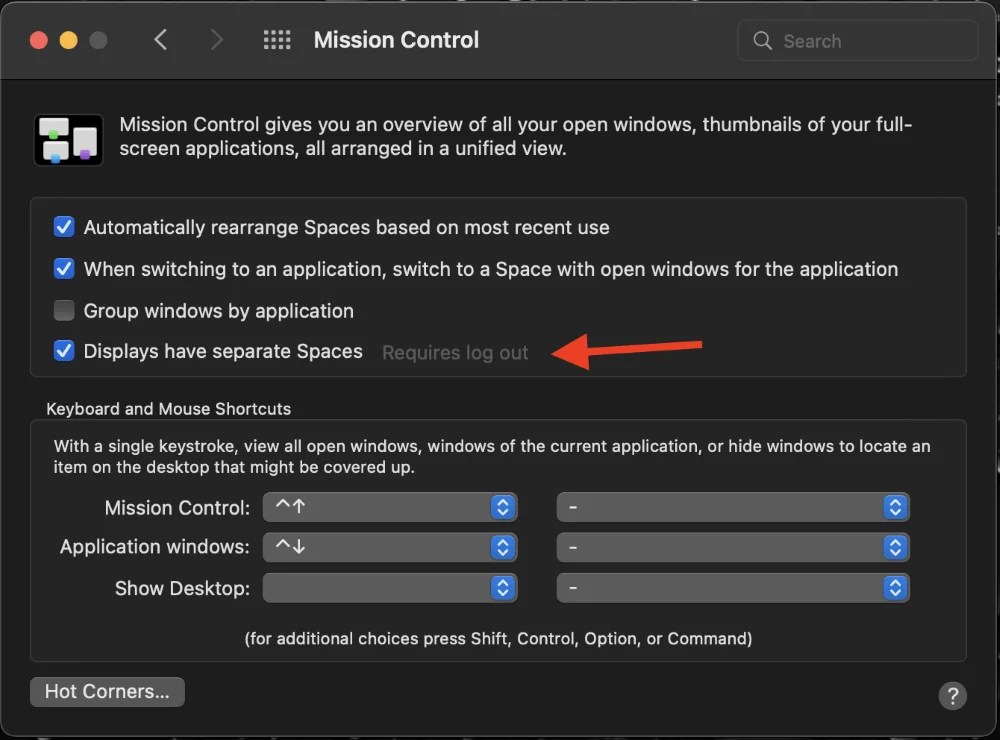Click the Mission Control preference pane icon
1000x740 pixels.
(x=68, y=139)
